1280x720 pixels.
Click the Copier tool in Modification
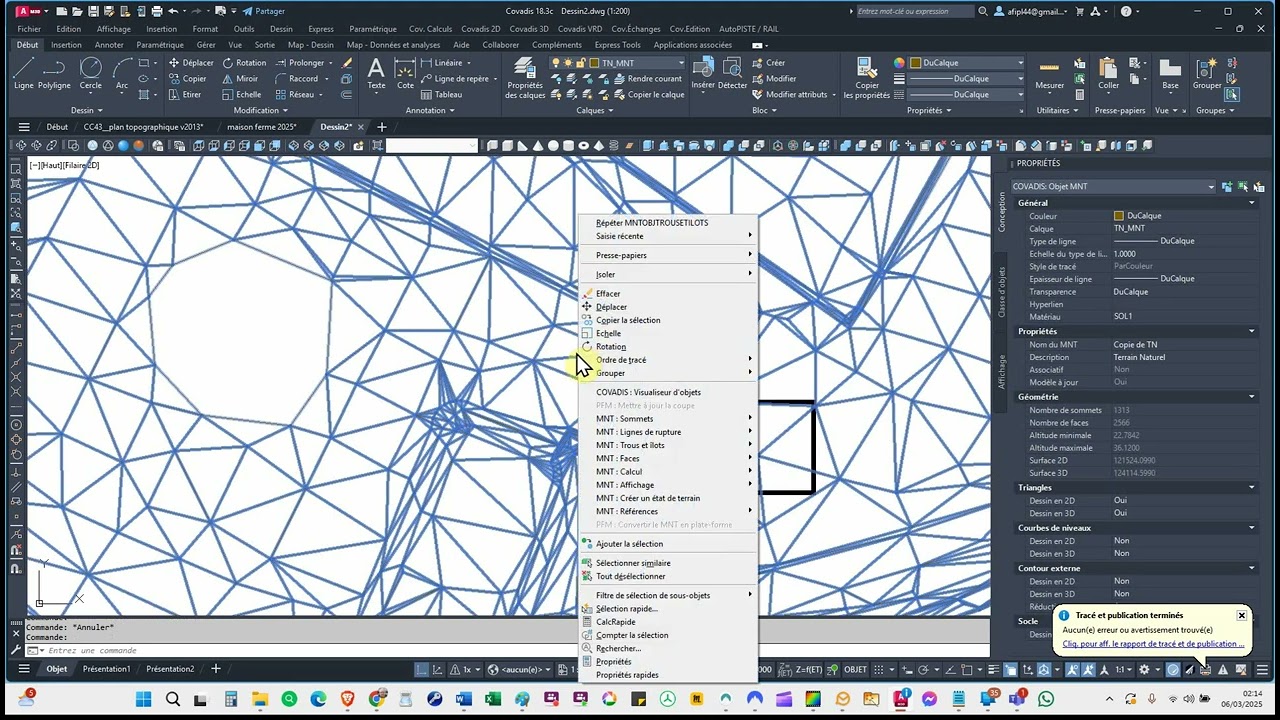pyautogui.click(x=187, y=79)
